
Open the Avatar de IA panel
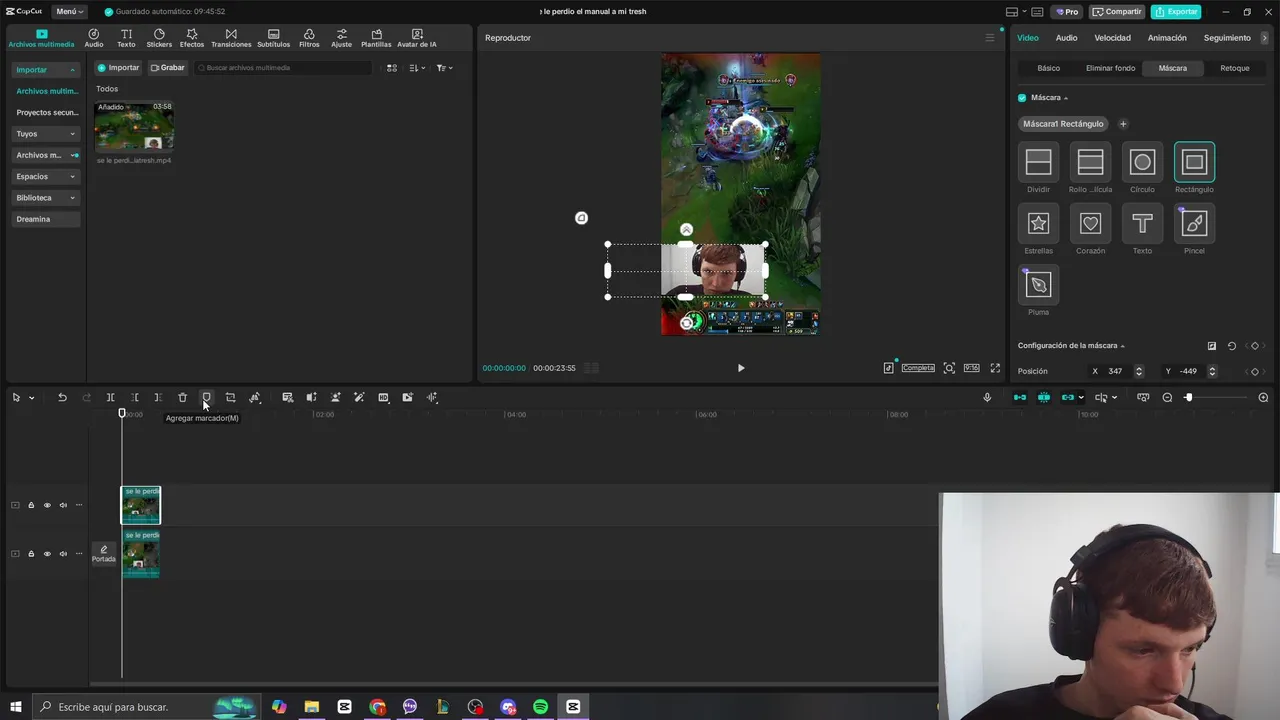click(x=417, y=38)
